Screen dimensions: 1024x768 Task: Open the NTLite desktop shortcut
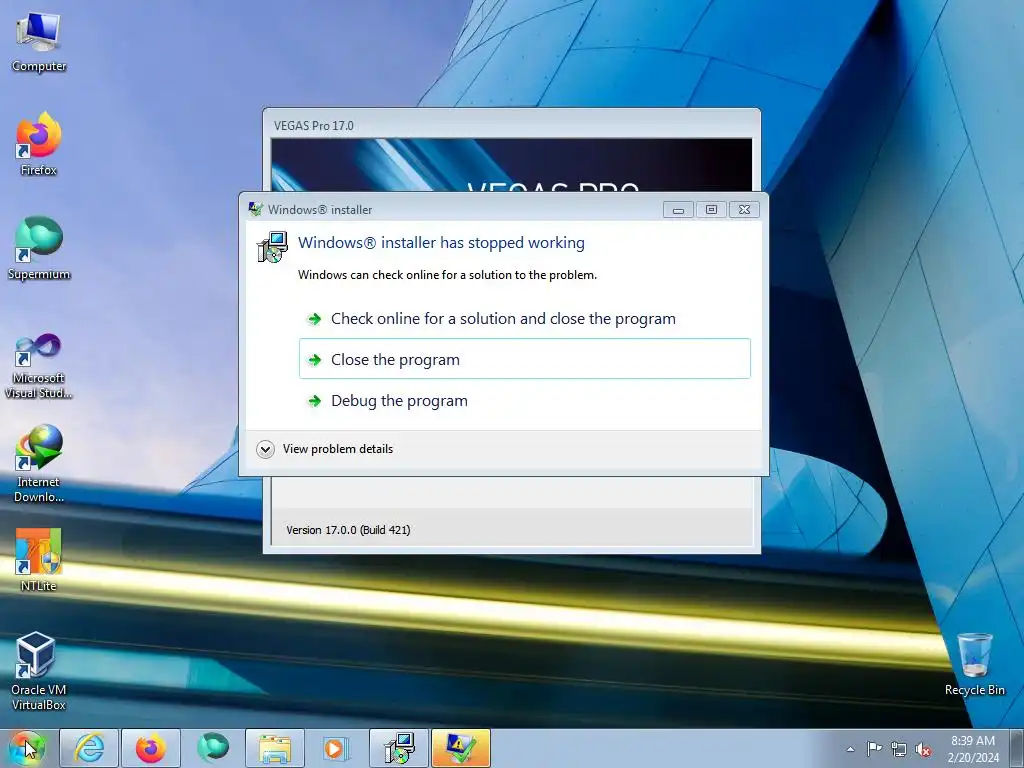[x=39, y=560]
